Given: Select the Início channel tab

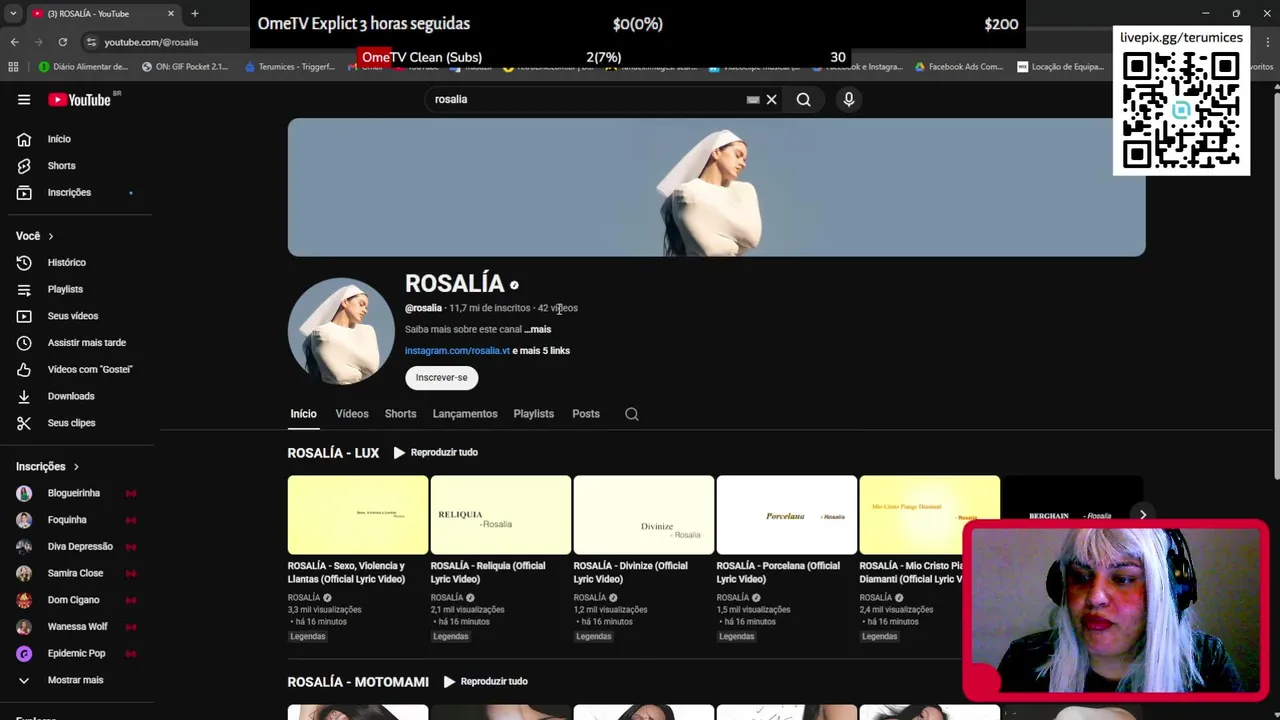Looking at the screenshot, I should pyautogui.click(x=303, y=414).
